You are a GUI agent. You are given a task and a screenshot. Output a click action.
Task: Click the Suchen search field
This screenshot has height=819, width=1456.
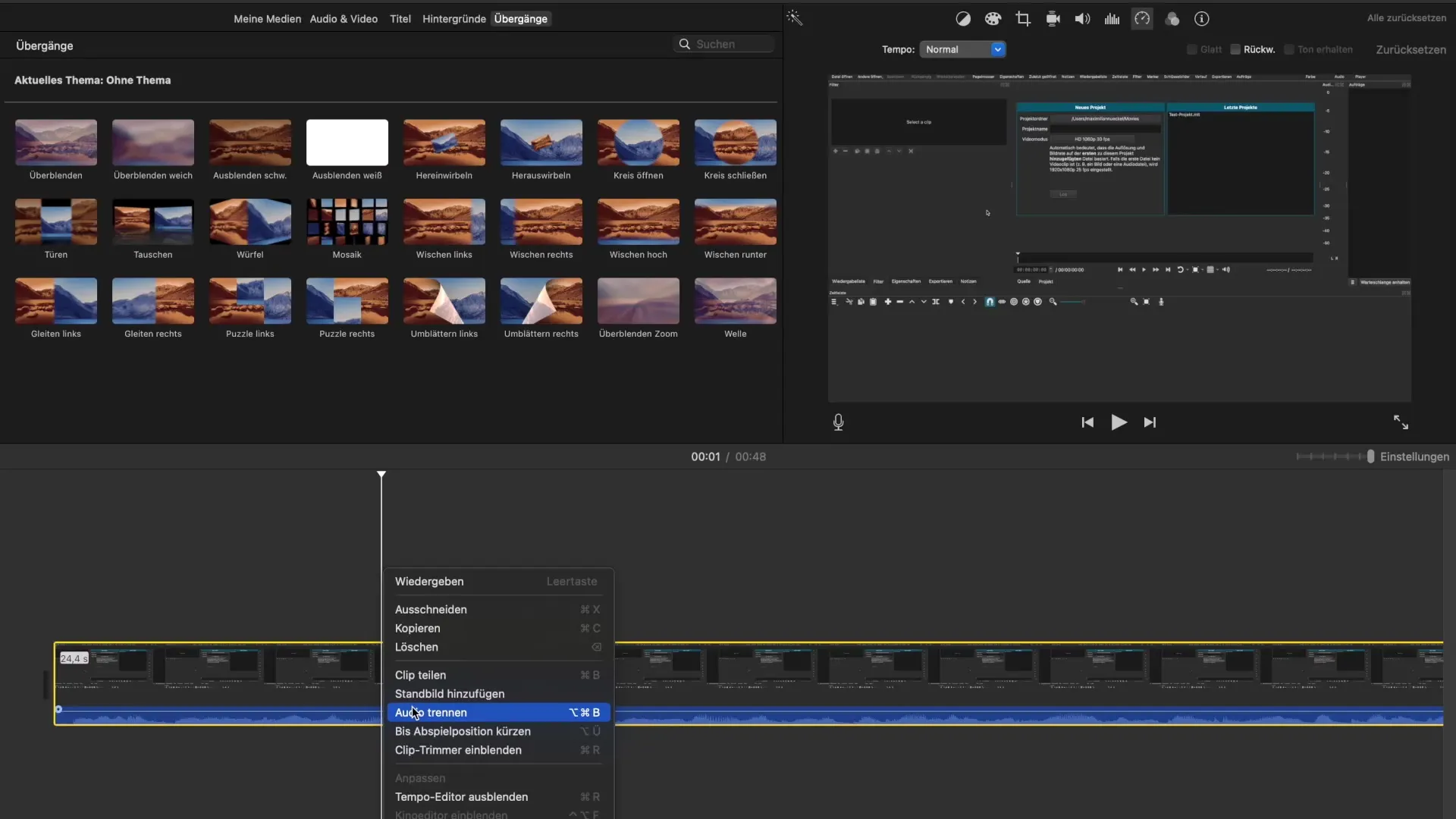[x=723, y=44]
